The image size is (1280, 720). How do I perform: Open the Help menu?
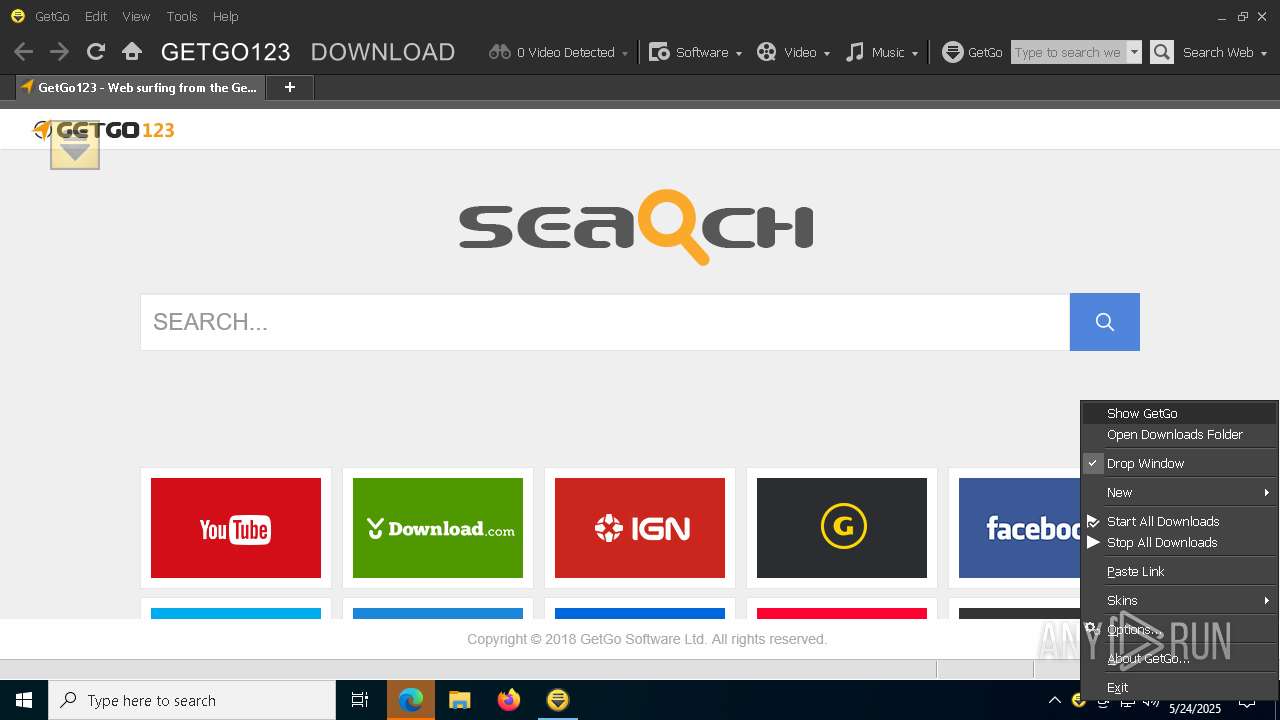pos(226,16)
